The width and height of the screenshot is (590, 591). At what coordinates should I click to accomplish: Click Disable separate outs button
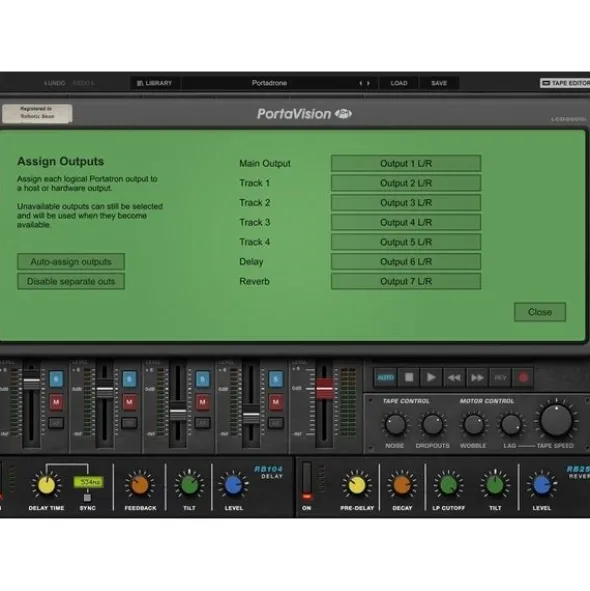(71, 281)
